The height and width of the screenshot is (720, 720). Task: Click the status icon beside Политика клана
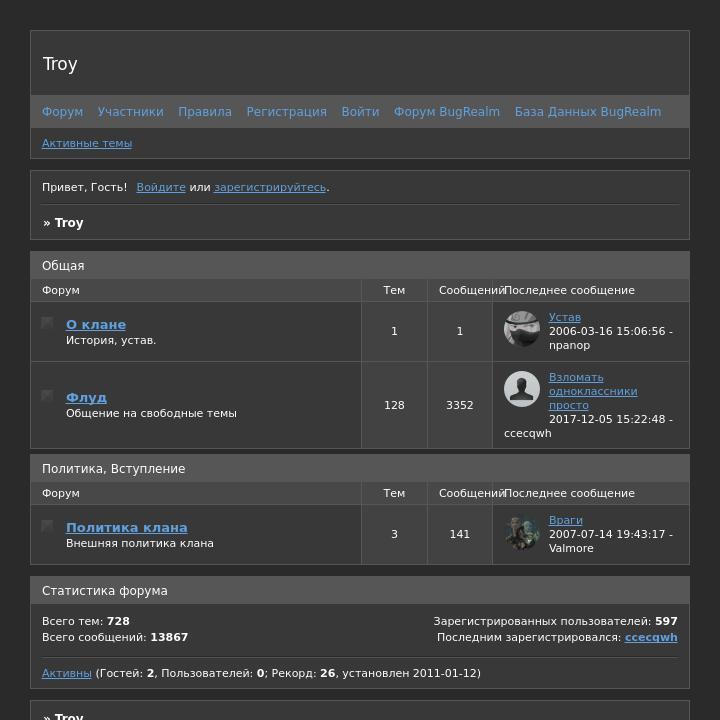pos(47,526)
